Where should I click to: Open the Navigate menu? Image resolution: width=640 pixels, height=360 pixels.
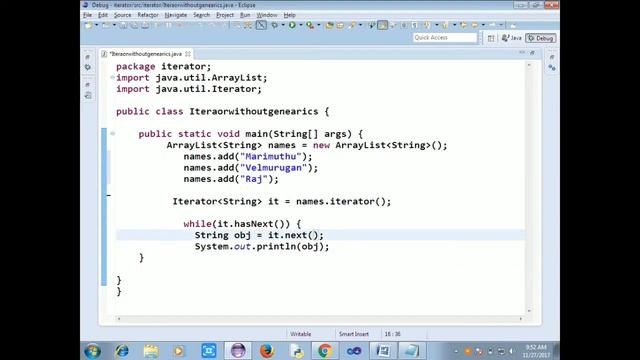pos(176,15)
